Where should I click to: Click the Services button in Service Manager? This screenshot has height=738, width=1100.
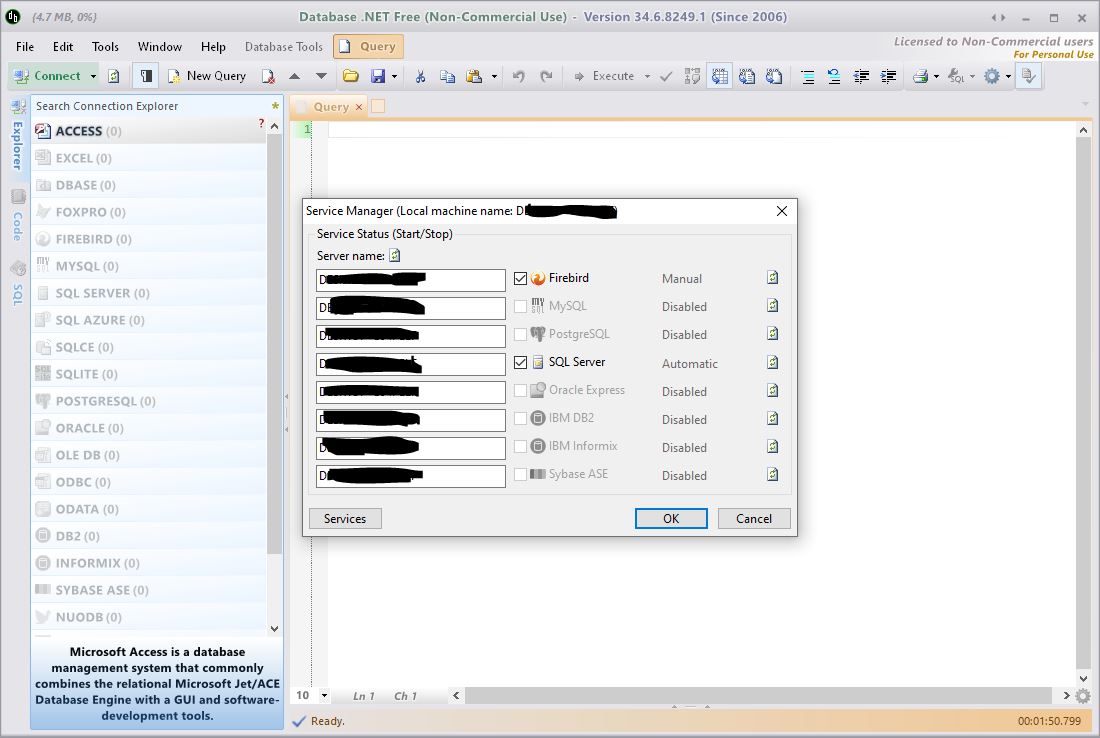pyautogui.click(x=345, y=518)
